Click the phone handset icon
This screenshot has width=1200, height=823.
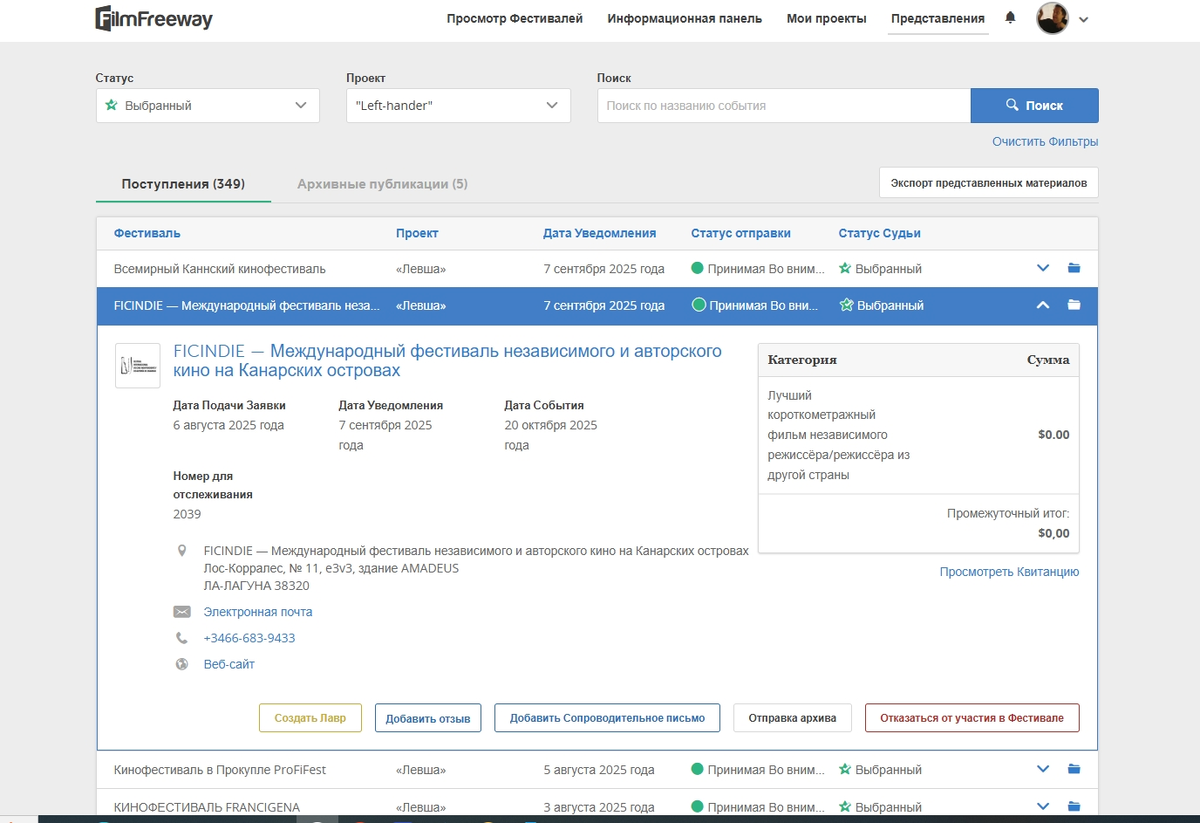coord(181,638)
